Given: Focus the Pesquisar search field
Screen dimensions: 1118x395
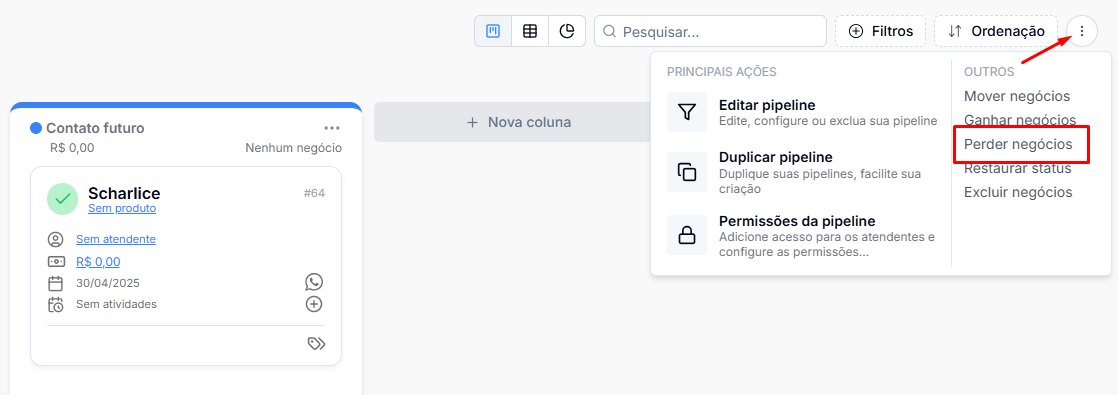Looking at the screenshot, I should click(x=710, y=31).
